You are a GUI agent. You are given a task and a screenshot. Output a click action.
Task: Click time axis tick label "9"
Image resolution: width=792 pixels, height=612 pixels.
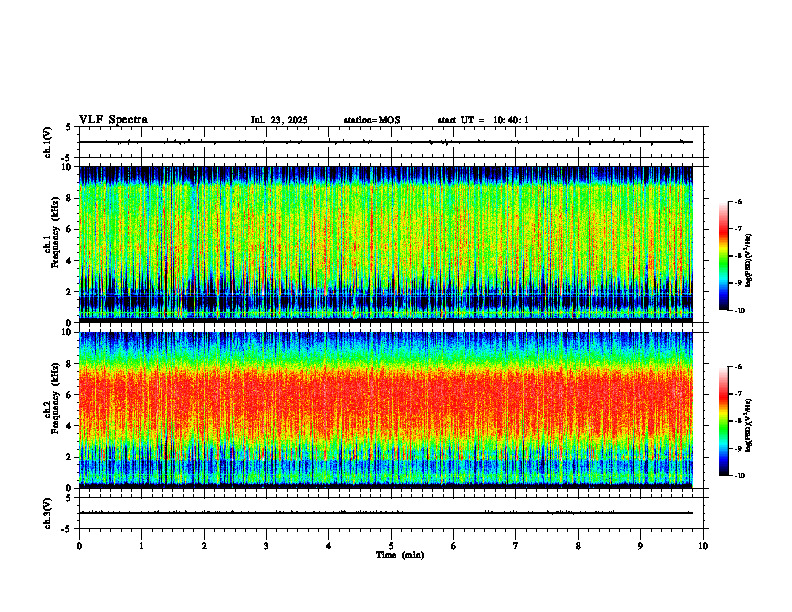click(640, 546)
